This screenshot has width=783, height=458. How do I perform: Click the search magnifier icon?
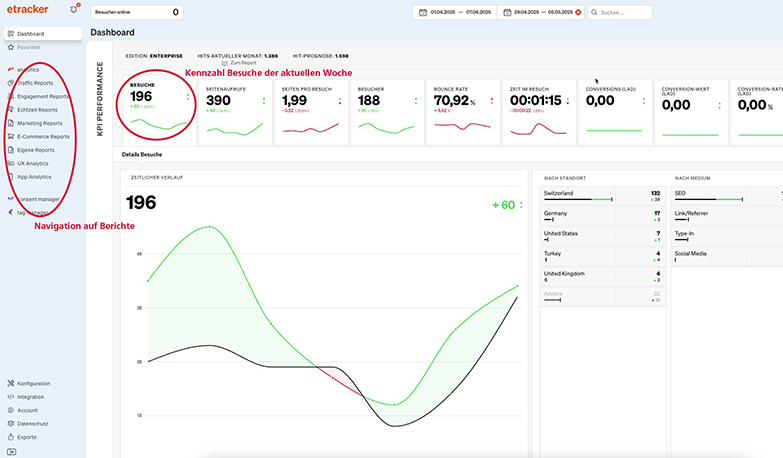tap(594, 12)
